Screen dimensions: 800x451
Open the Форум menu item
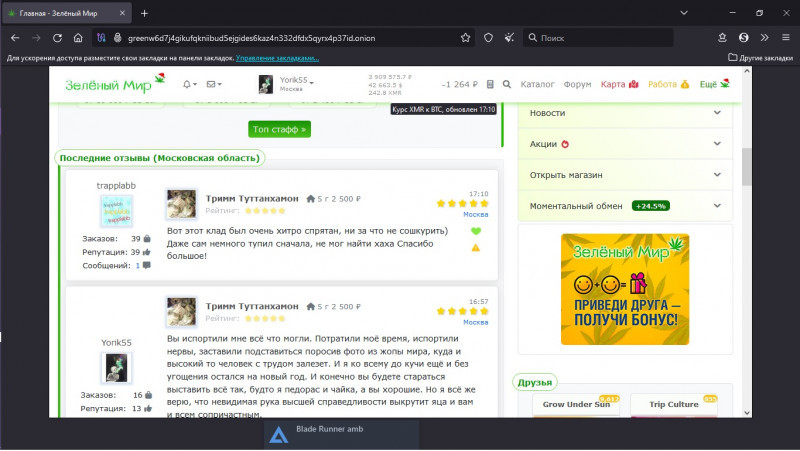(578, 85)
